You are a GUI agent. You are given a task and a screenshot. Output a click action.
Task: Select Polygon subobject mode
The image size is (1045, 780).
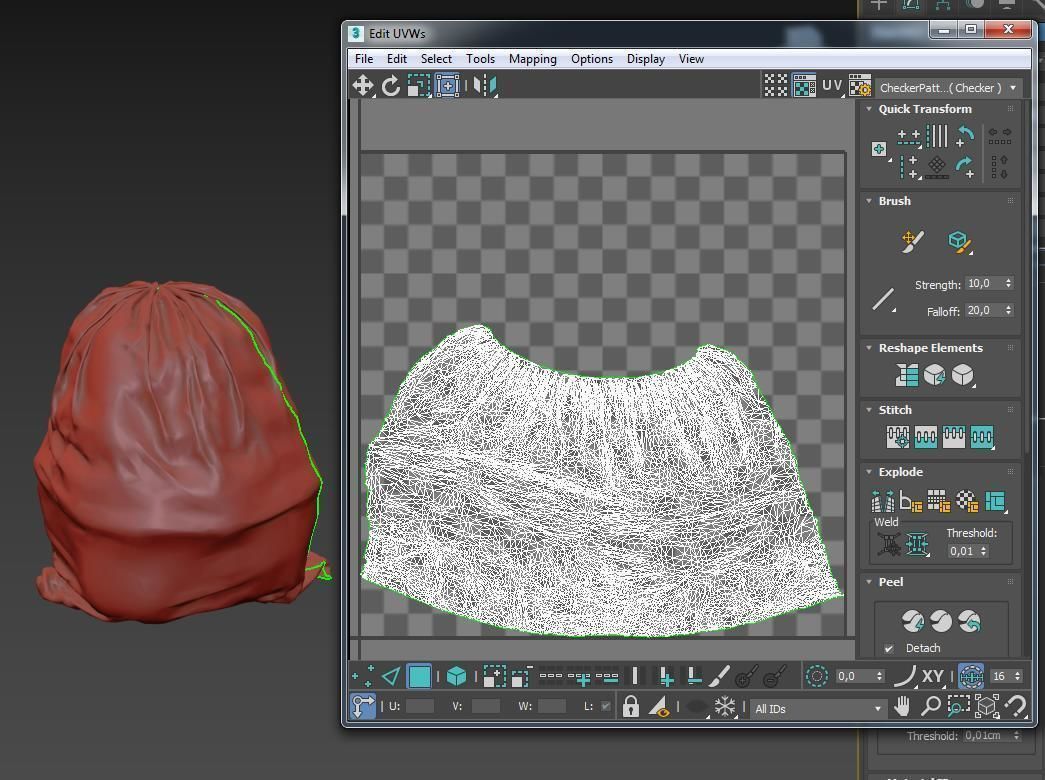419,677
